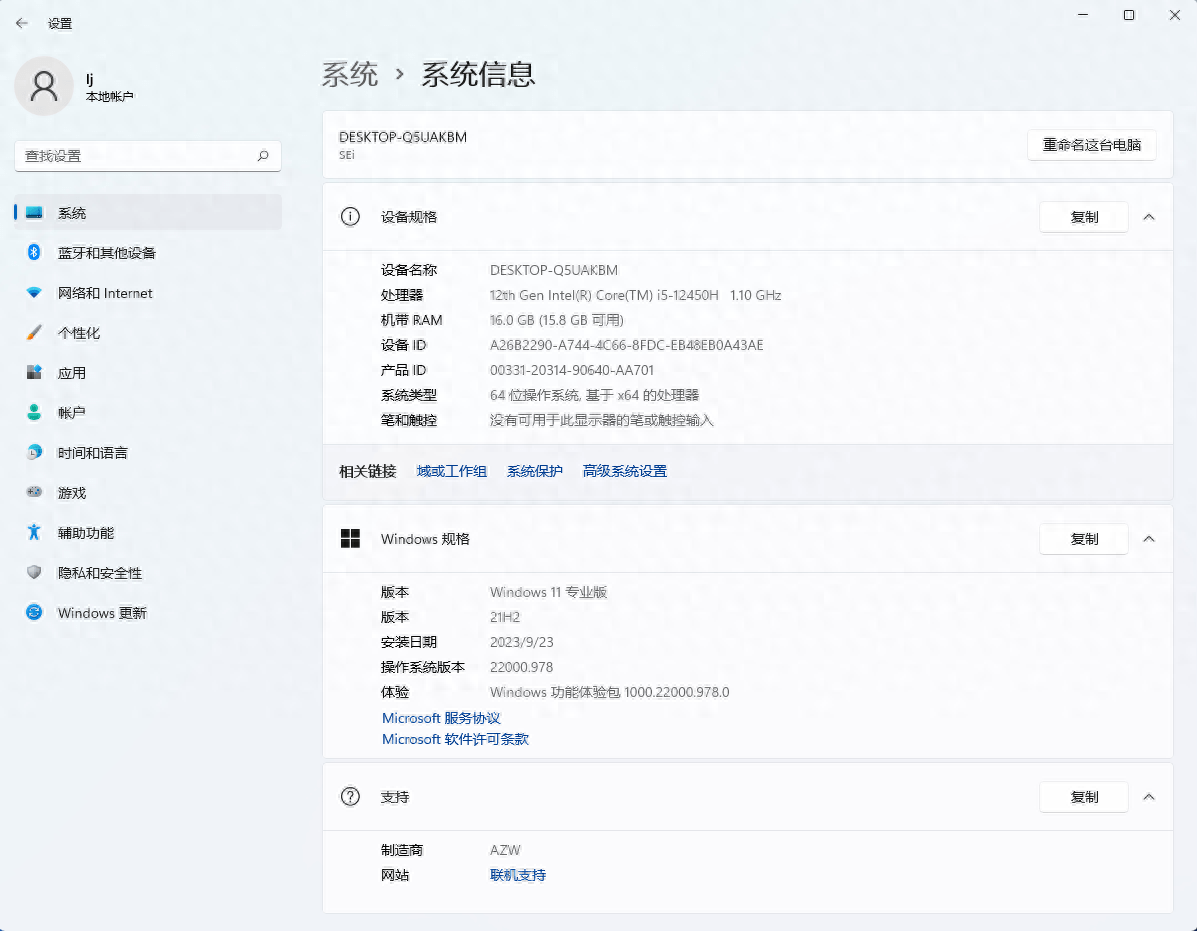Click the clock globe icon for 时间和语言
The image size is (1197, 931).
click(x=34, y=453)
